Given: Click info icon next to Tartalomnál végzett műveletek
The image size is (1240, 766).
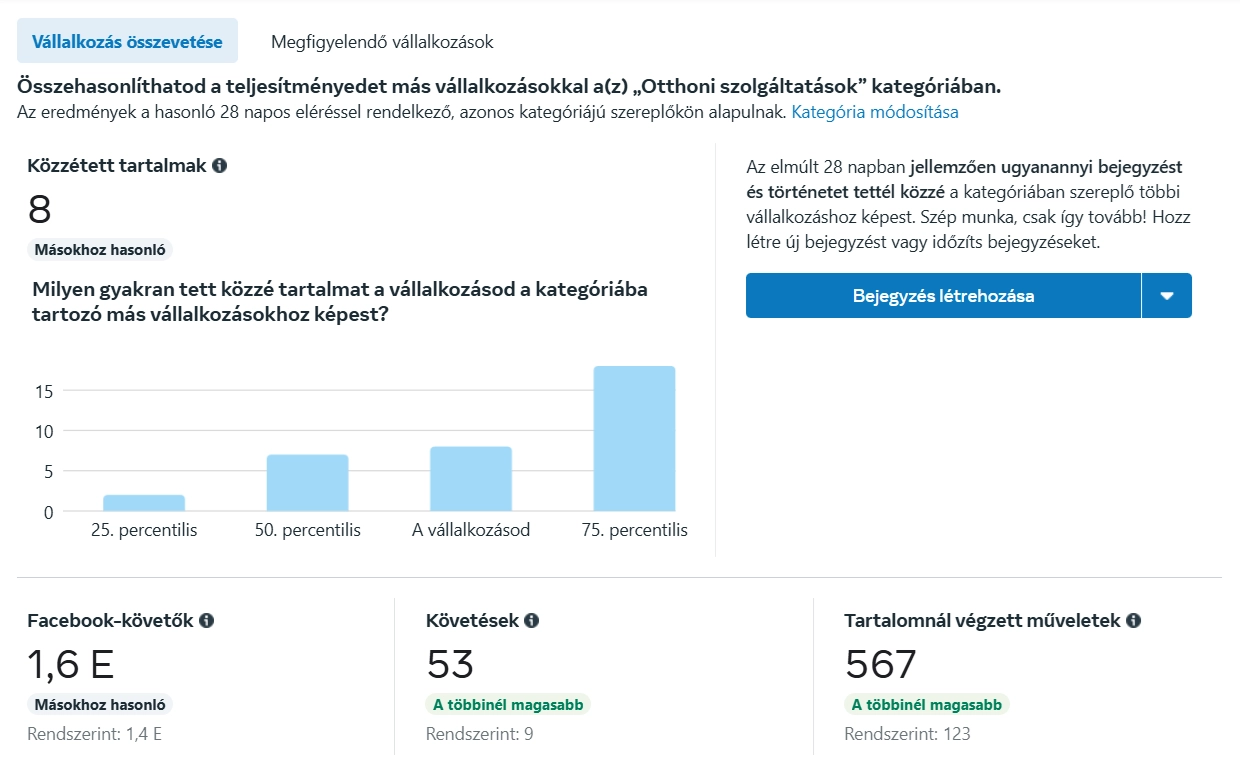Looking at the screenshot, I should click(x=1133, y=621).
